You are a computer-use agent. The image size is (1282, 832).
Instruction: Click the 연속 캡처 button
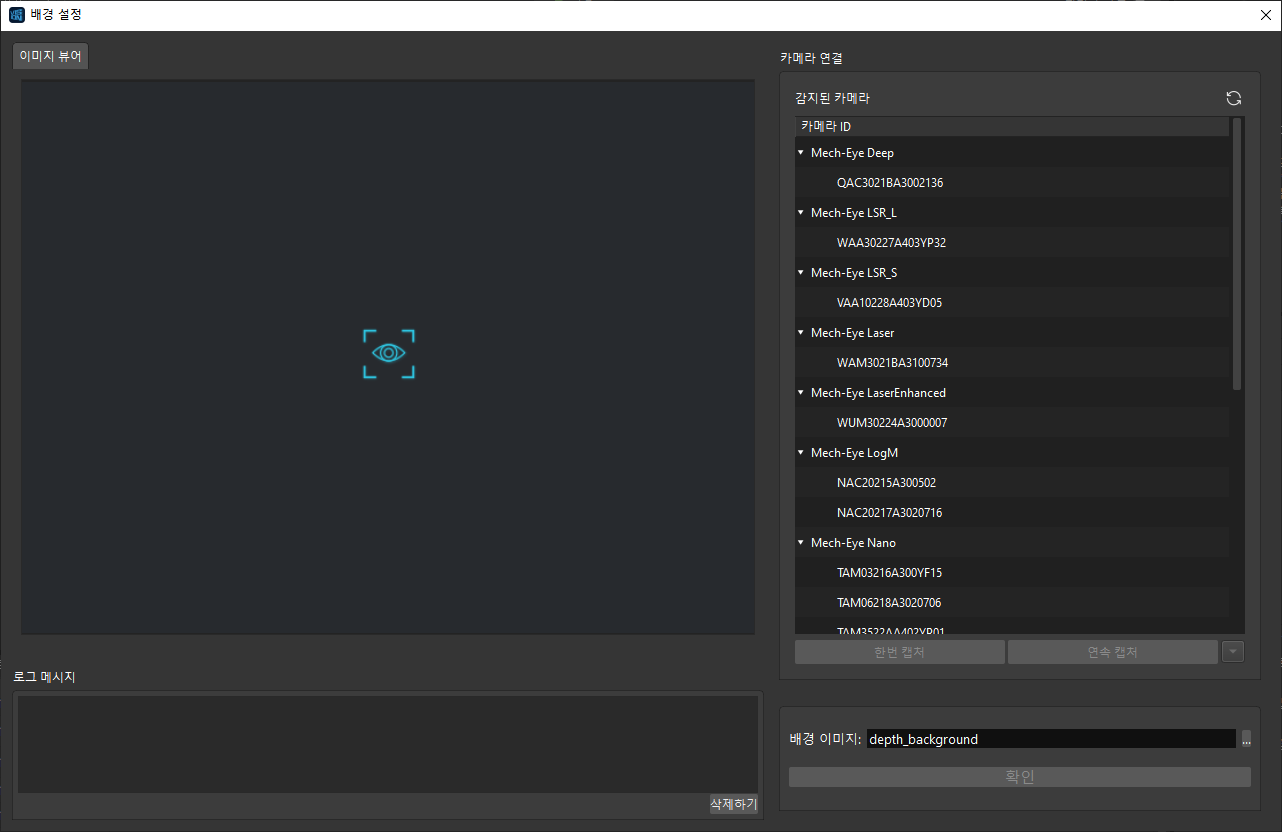1112,652
